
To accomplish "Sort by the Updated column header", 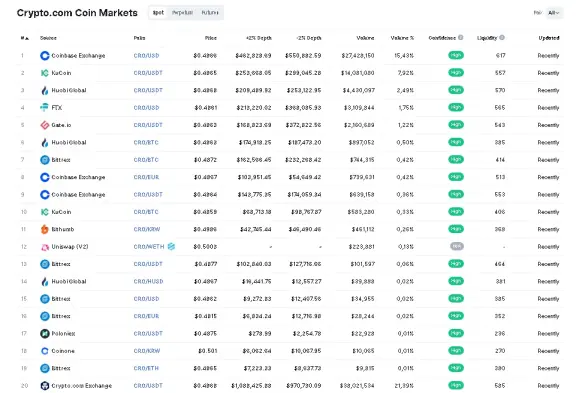I will click(x=549, y=38).
